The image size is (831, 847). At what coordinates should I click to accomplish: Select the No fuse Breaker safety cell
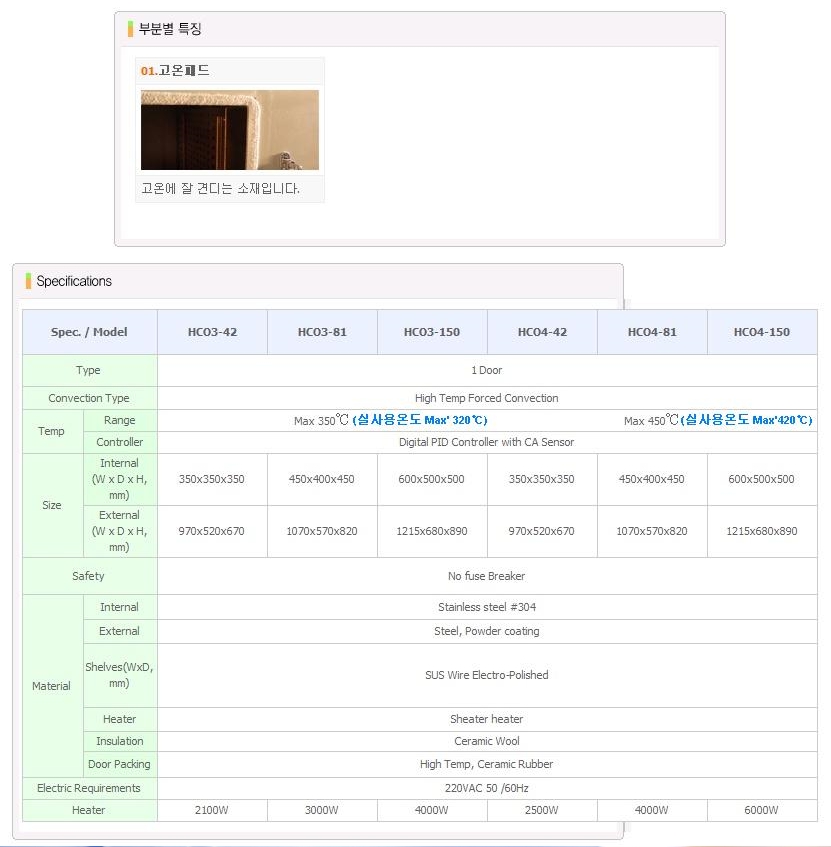[487, 576]
